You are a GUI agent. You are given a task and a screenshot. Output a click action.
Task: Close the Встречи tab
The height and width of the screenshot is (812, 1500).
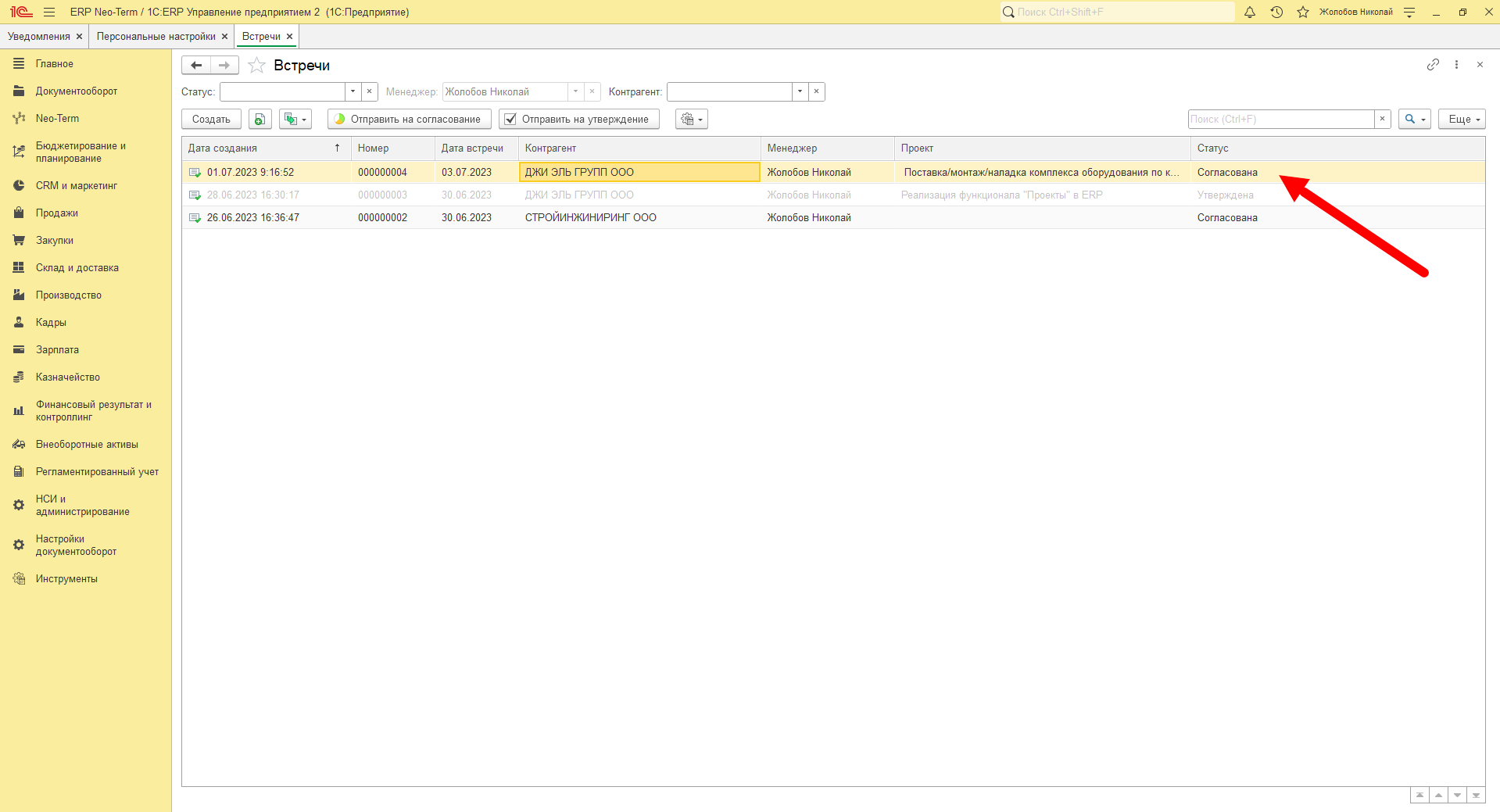coord(290,36)
